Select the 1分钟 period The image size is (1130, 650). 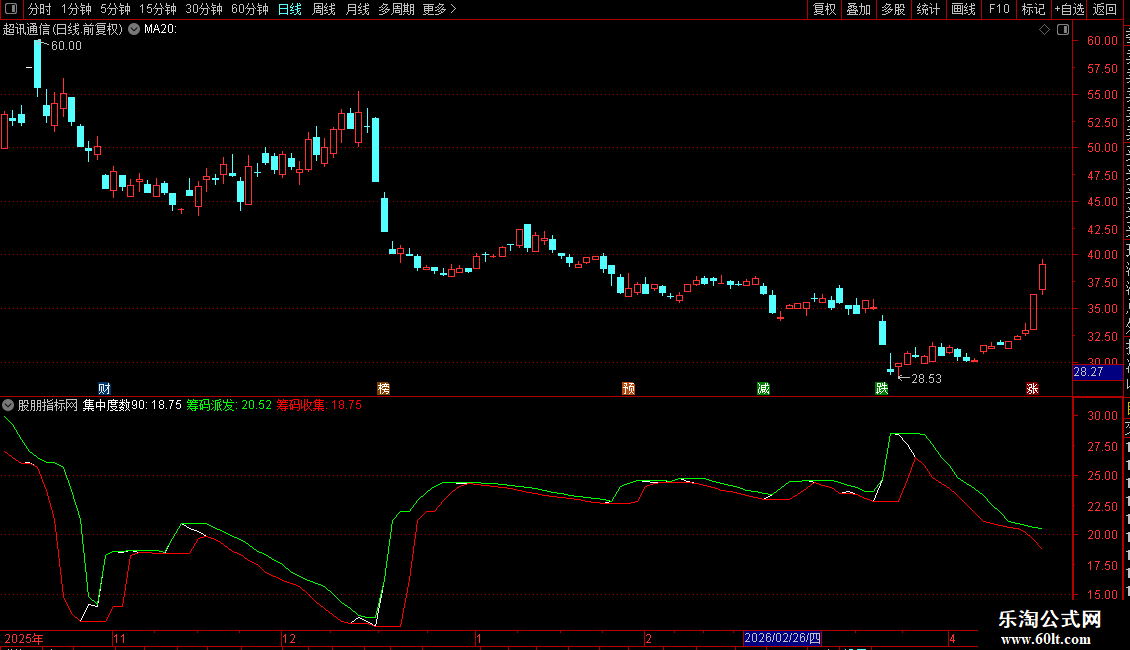(x=76, y=9)
